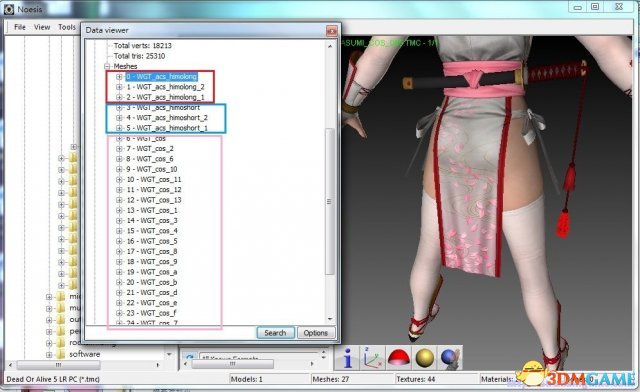The width and height of the screenshot is (640, 392).
Task: Select row 14 - WGT_cos_3
Action: coord(151,220)
